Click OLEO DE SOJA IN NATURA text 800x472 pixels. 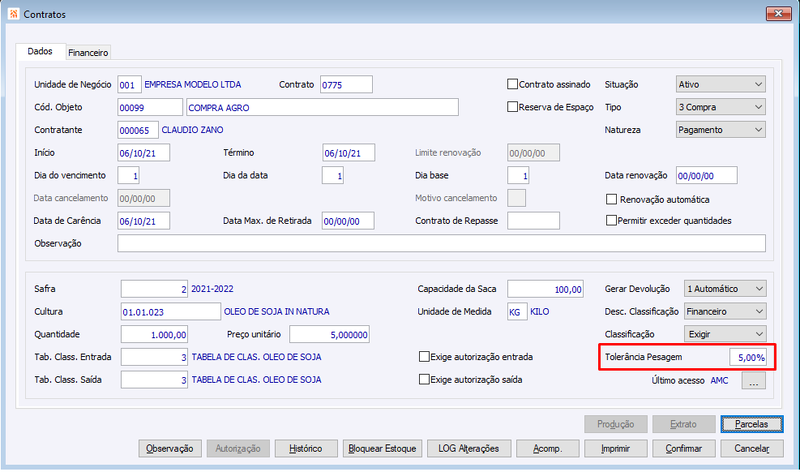pyautogui.click(x=277, y=311)
